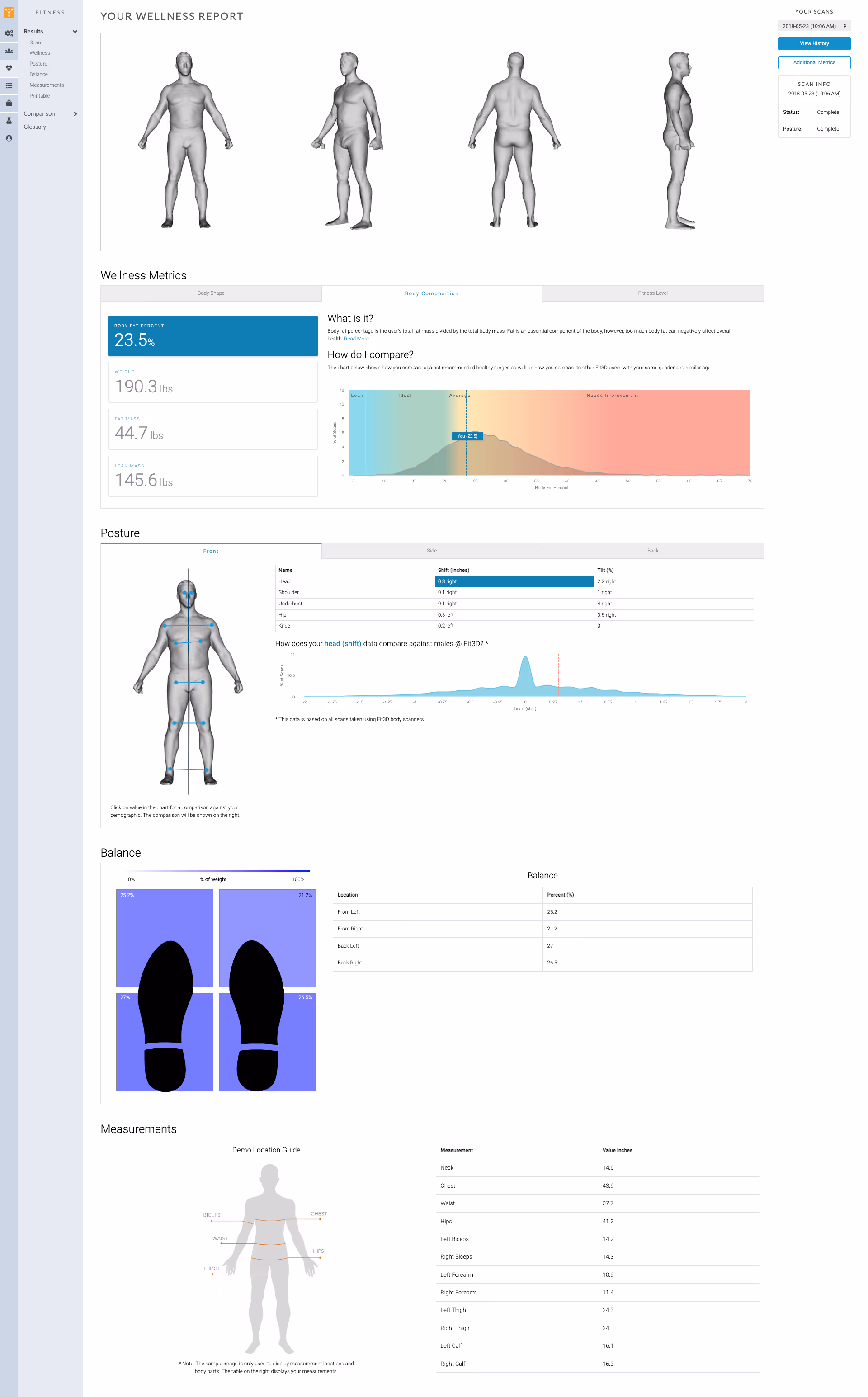Screen dimensions: 868x1397
Task: Click the orange Fit3D logo icon
Action: (x=9, y=12)
